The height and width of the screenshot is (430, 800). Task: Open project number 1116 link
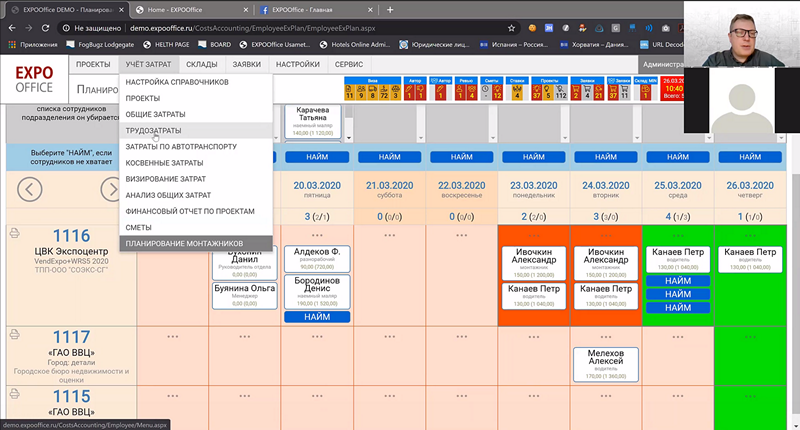(x=71, y=236)
